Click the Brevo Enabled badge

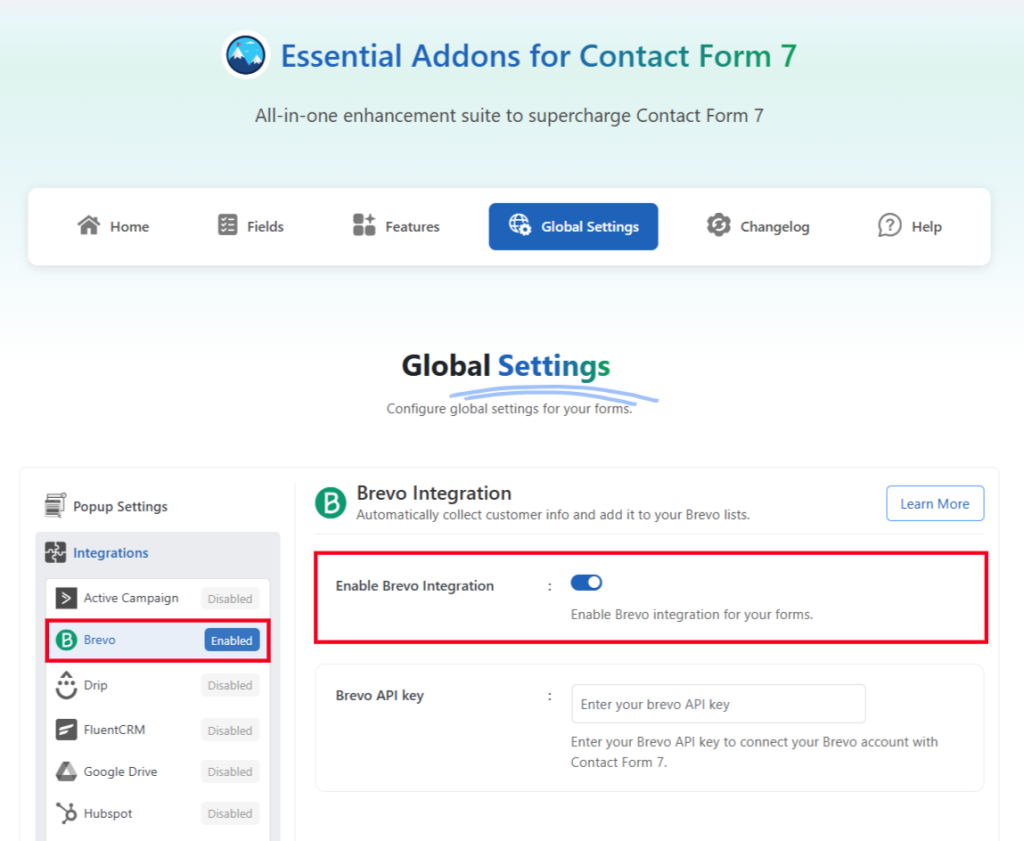coord(232,641)
